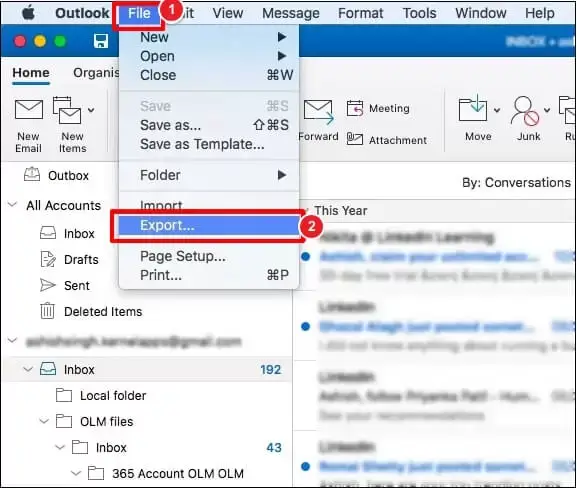The width and height of the screenshot is (577, 489).
Task: Open the Apple menu
Action: (28, 13)
